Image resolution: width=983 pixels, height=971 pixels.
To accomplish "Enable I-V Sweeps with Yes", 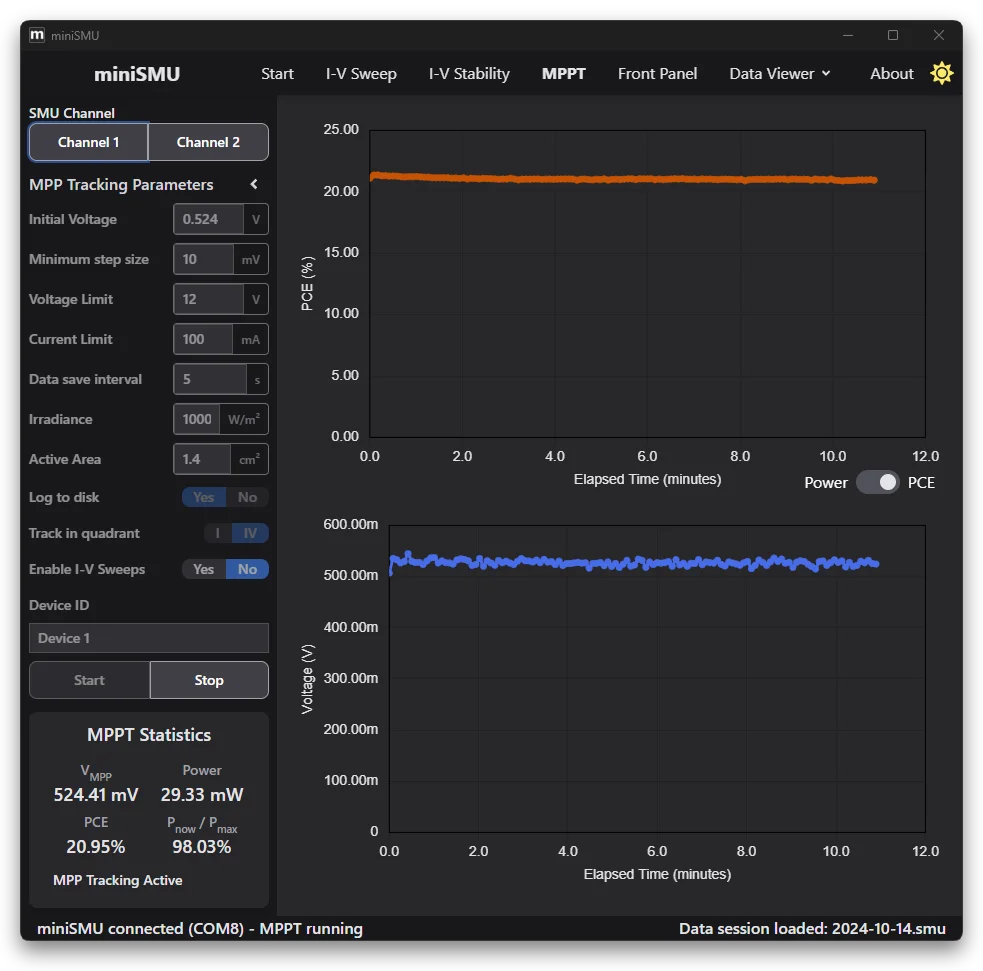I will point(204,569).
